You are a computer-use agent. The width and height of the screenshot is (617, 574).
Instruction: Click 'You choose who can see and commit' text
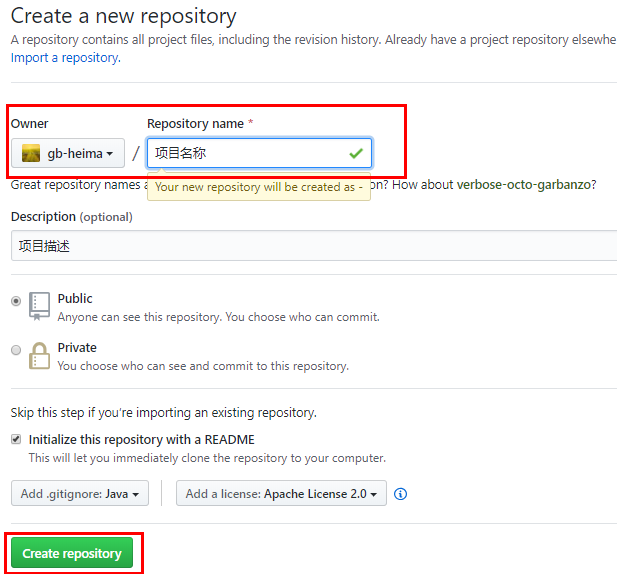pyautogui.click(x=203, y=366)
